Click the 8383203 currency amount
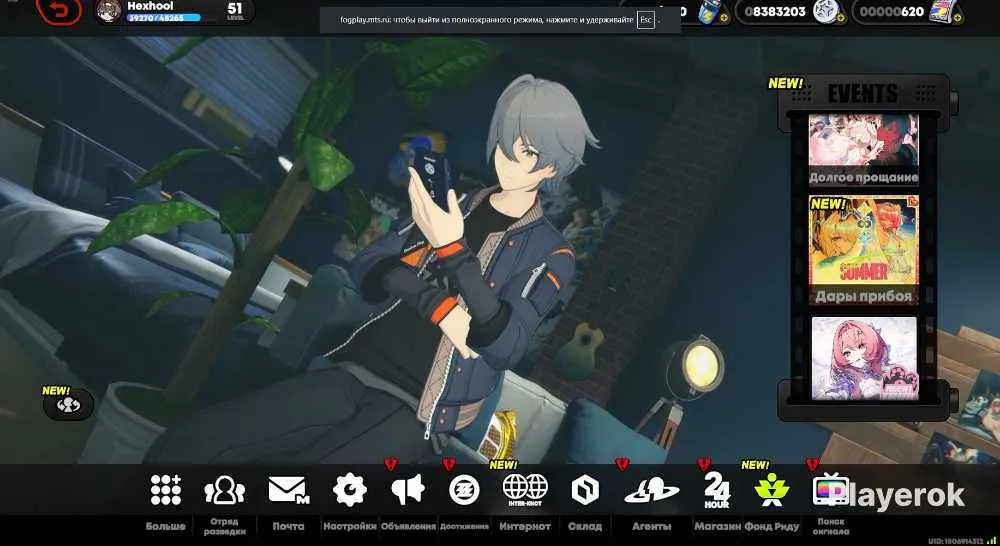Image resolution: width=1000 pixels, height=546 pixels. point(775,11)
